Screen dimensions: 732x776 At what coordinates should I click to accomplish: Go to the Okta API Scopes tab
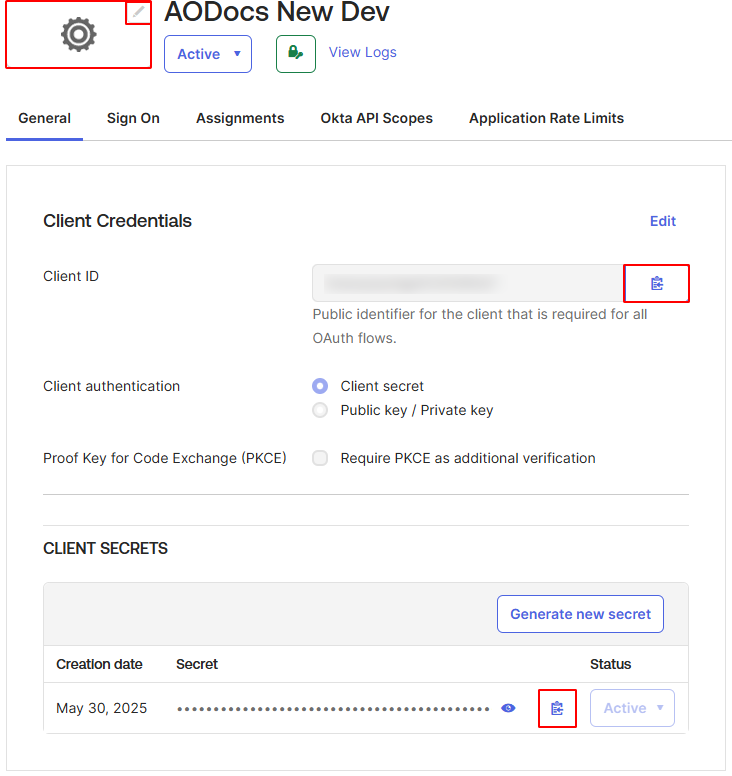point(377,118)
